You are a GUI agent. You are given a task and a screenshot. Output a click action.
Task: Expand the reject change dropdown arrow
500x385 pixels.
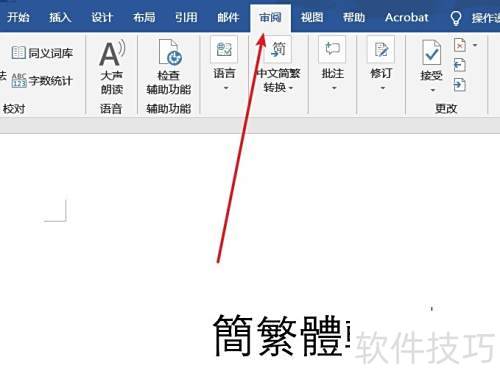tap(475, 45)
